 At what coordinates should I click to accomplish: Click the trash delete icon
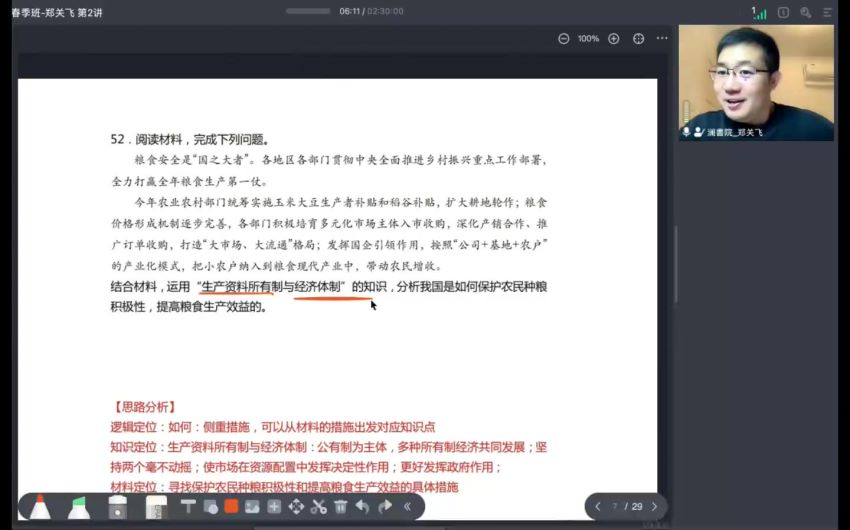click(x=340, y=506)
